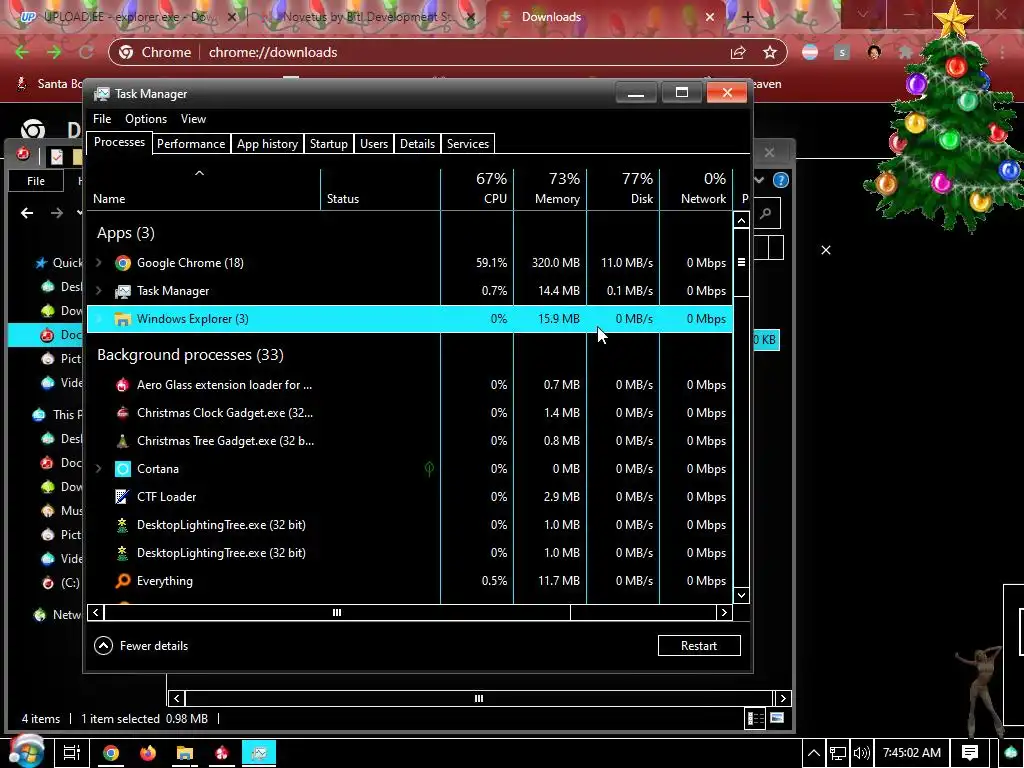Screen dimensions: 1024x768
Task: Click the Christmas Tree Gadget icon
Action: [x=122, y=441]
